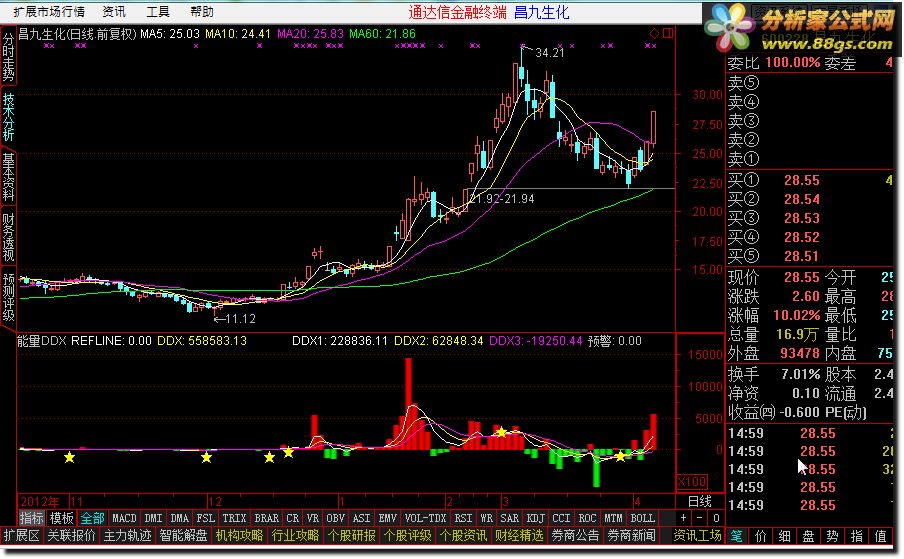Open the 关联报价 tab
The width and height of the screenshot is (904, 559).
[71, 536]
